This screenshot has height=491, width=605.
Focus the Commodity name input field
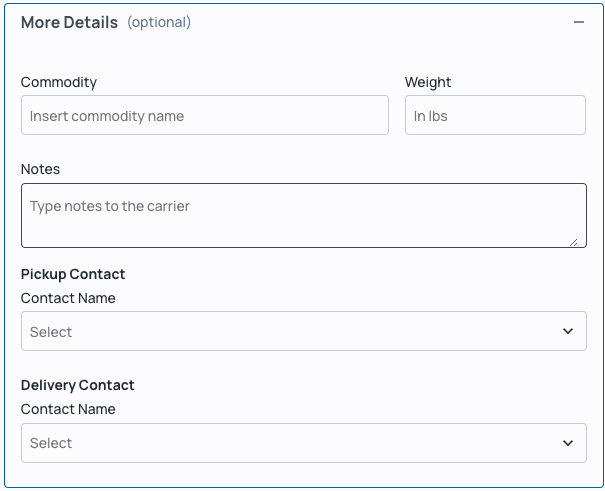(x=204, y=116)
